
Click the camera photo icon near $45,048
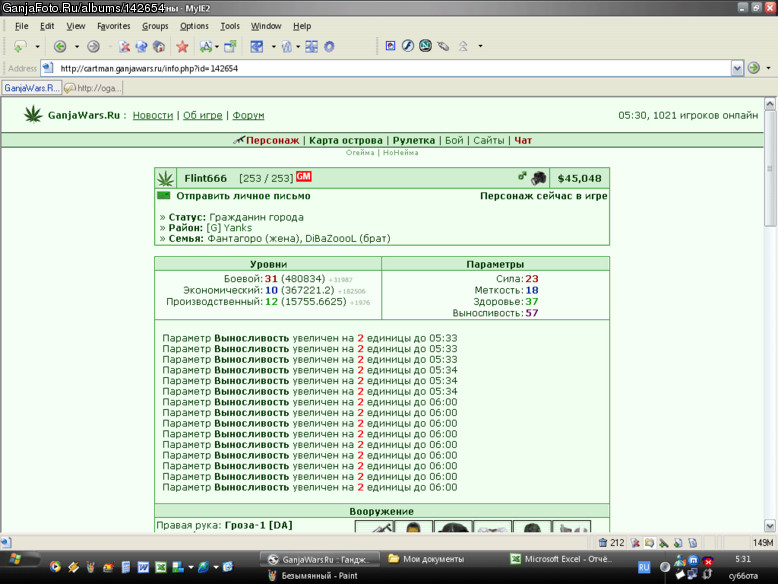pos(538,178)
